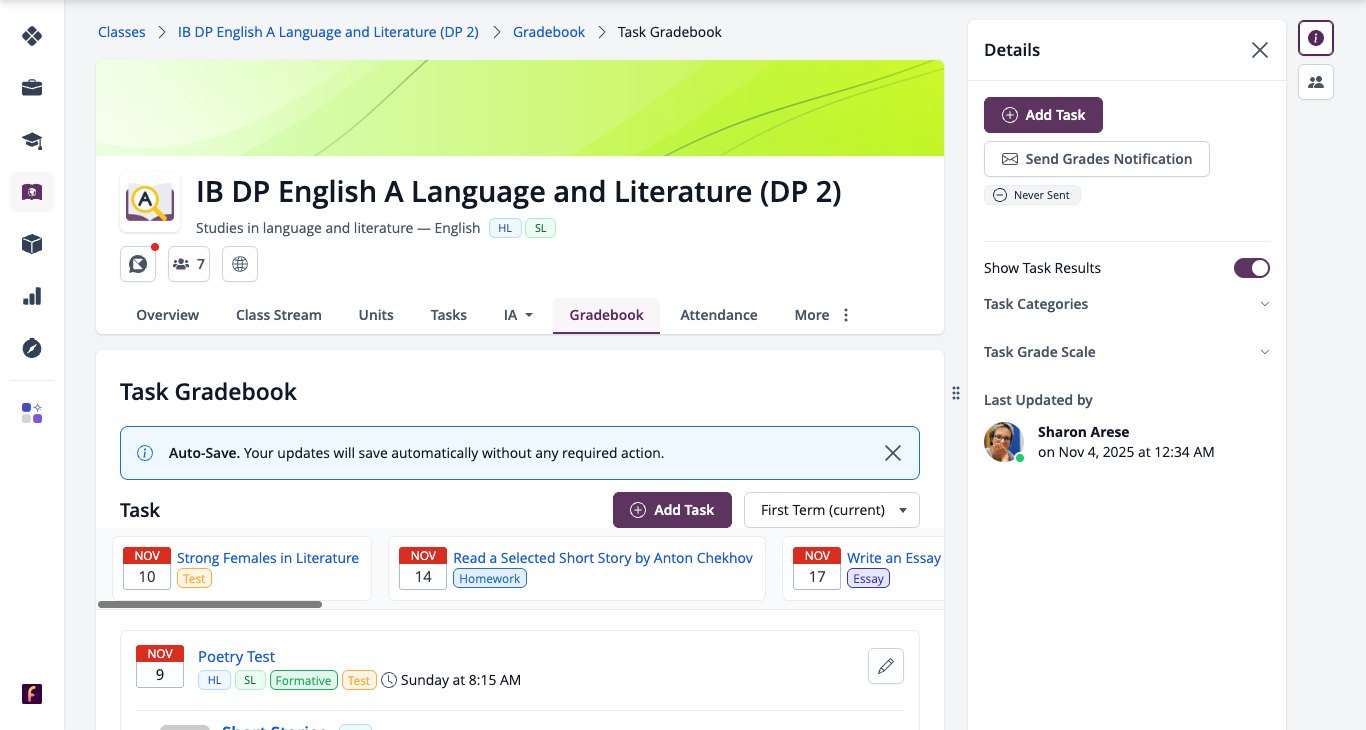Click the Homework tag on Chekhov task
1366x730 pixels.
(490, 578)
